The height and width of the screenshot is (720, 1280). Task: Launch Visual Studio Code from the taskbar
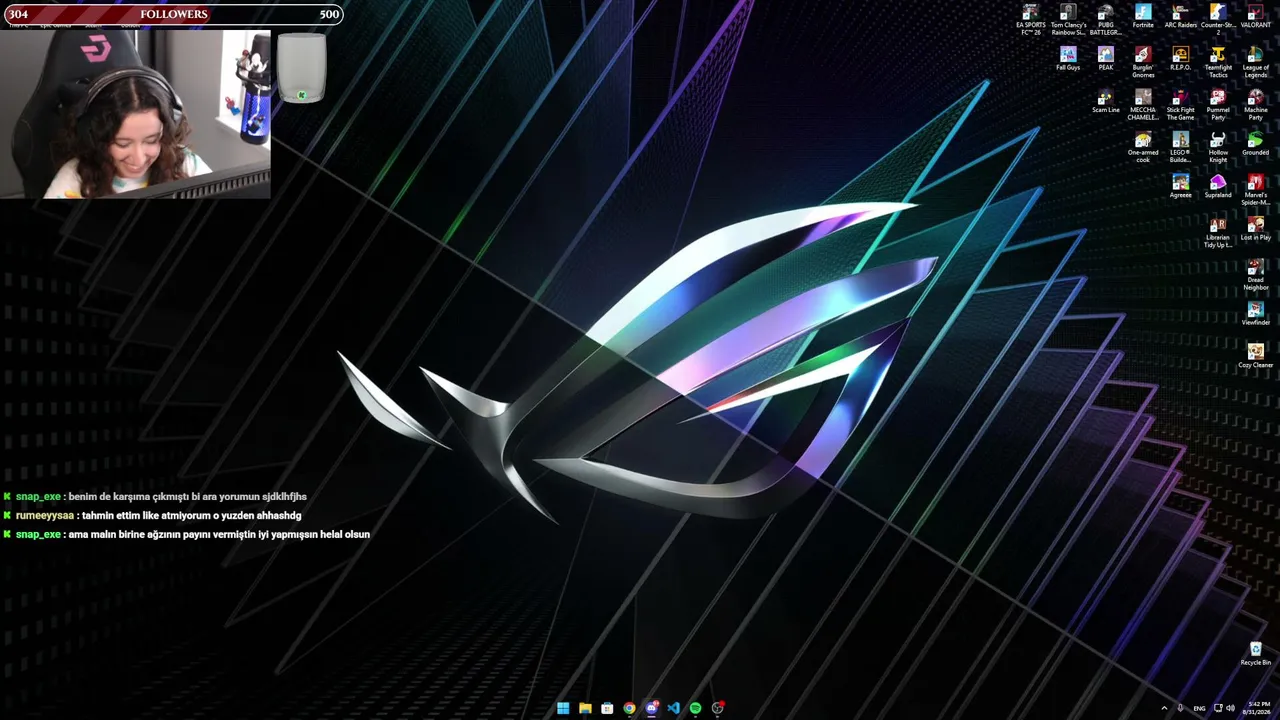[673, 708]
